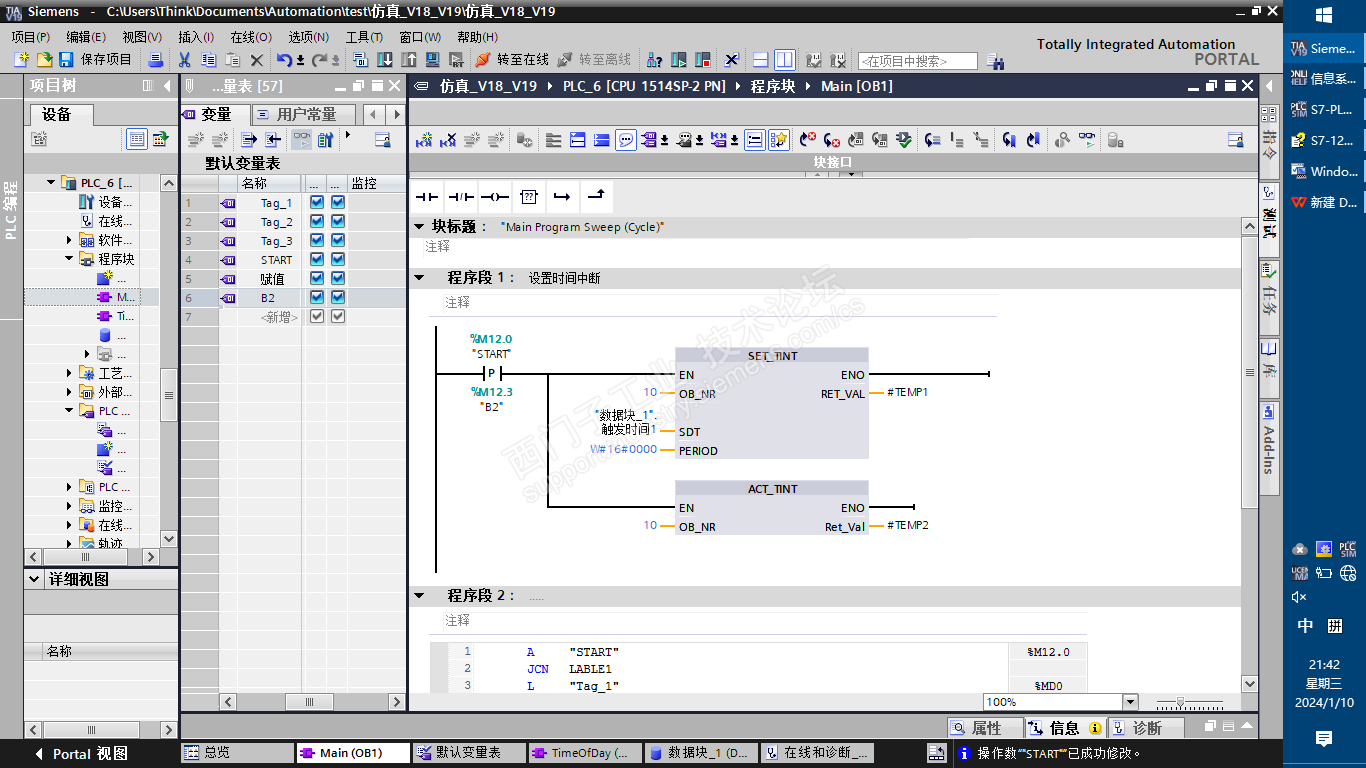The height and width of the screenshot is (768, 1366).
Task: Insert a new network in editor toolbar
Action: (424, 140)
